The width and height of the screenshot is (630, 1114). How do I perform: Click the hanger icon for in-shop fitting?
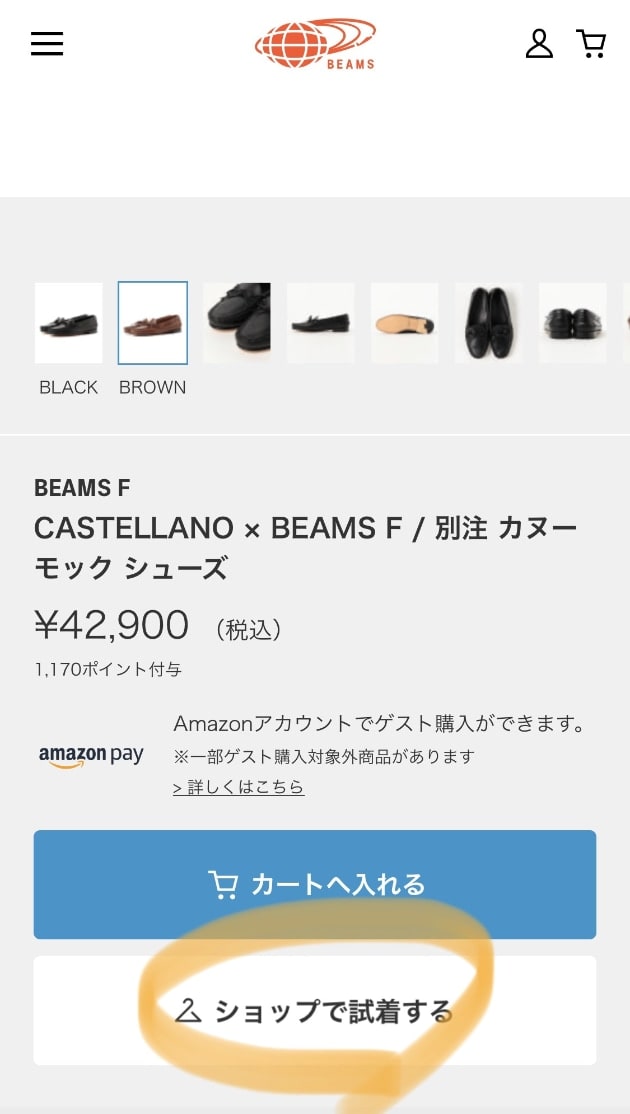pos(188,1010)
